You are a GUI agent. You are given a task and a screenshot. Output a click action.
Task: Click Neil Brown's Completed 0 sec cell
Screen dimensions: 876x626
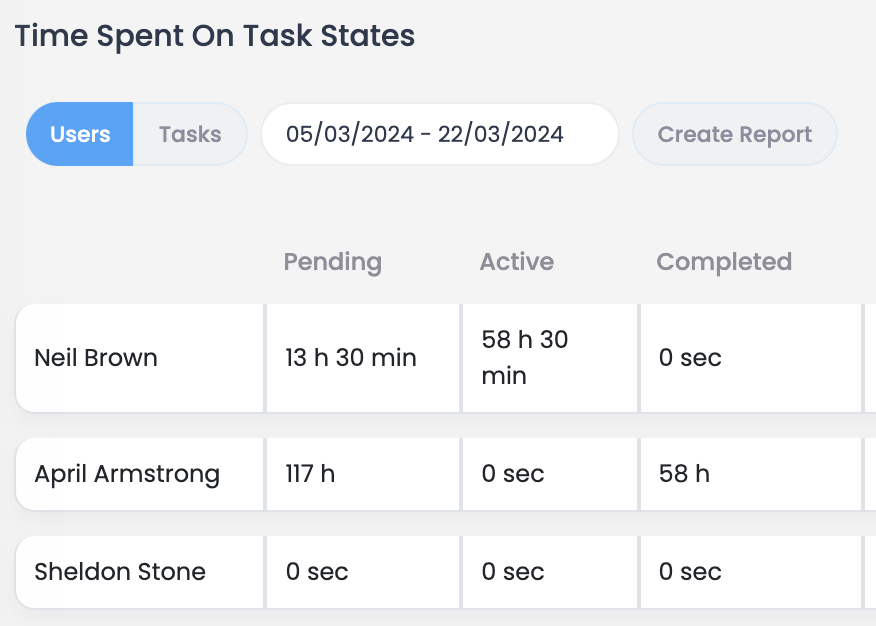point(690,358)
